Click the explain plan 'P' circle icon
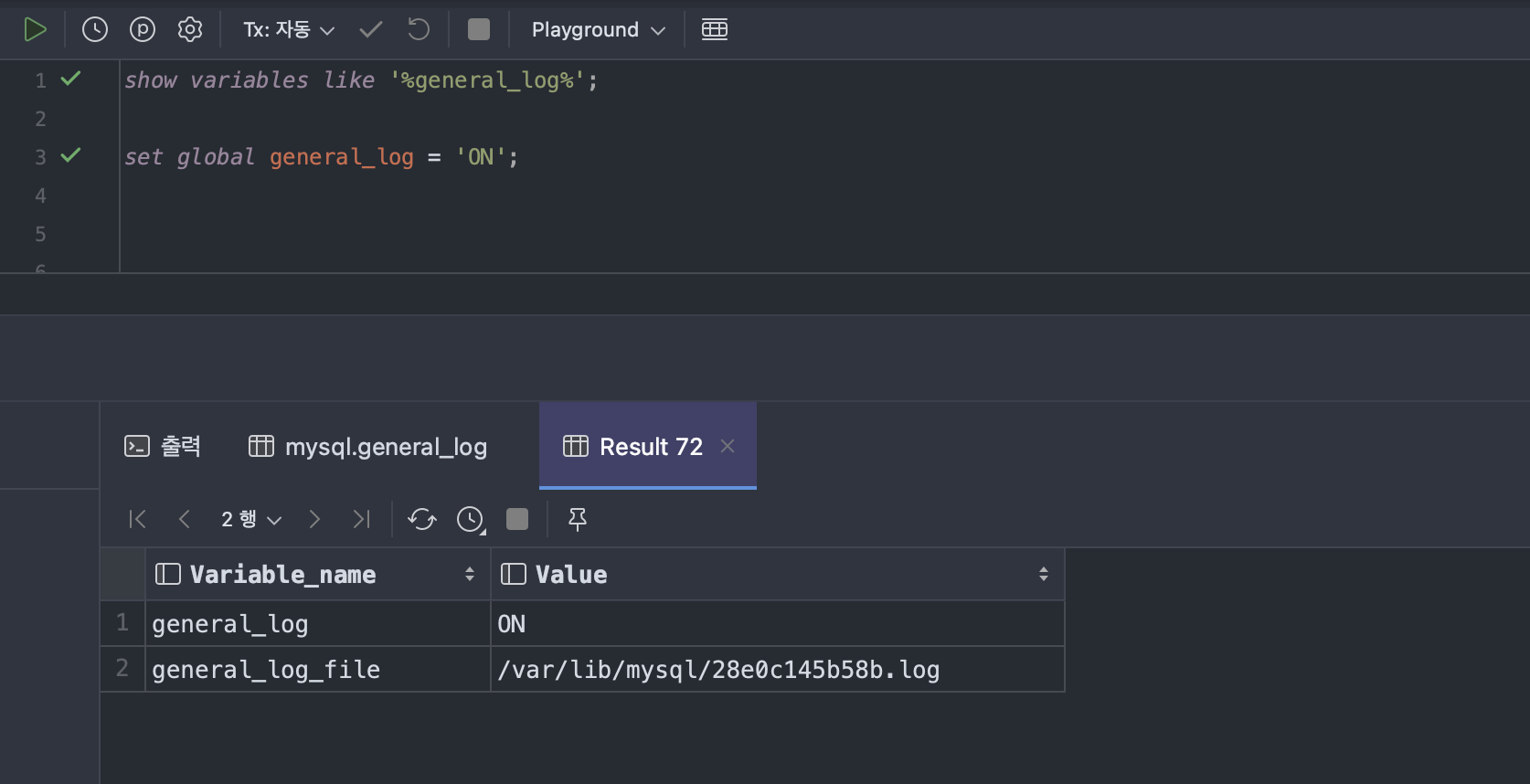Viewport: 1530px width, 784px height. click(x=143, y=29)
